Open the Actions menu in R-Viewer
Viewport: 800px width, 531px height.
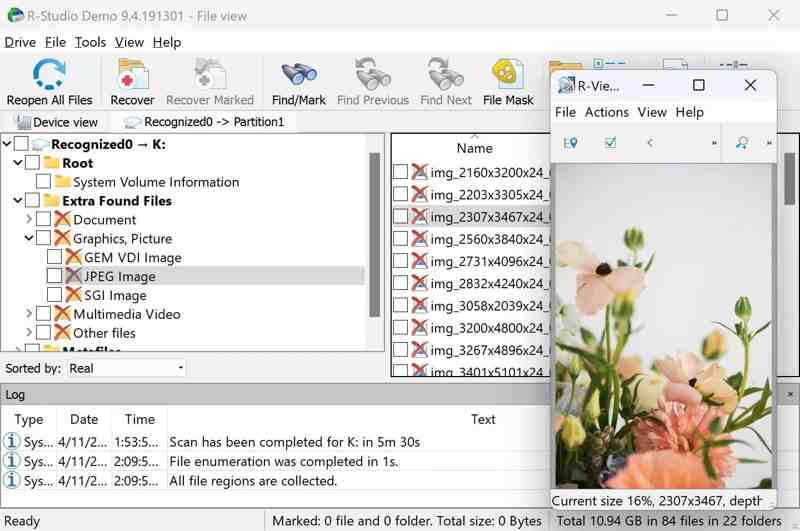coord(606,112)
